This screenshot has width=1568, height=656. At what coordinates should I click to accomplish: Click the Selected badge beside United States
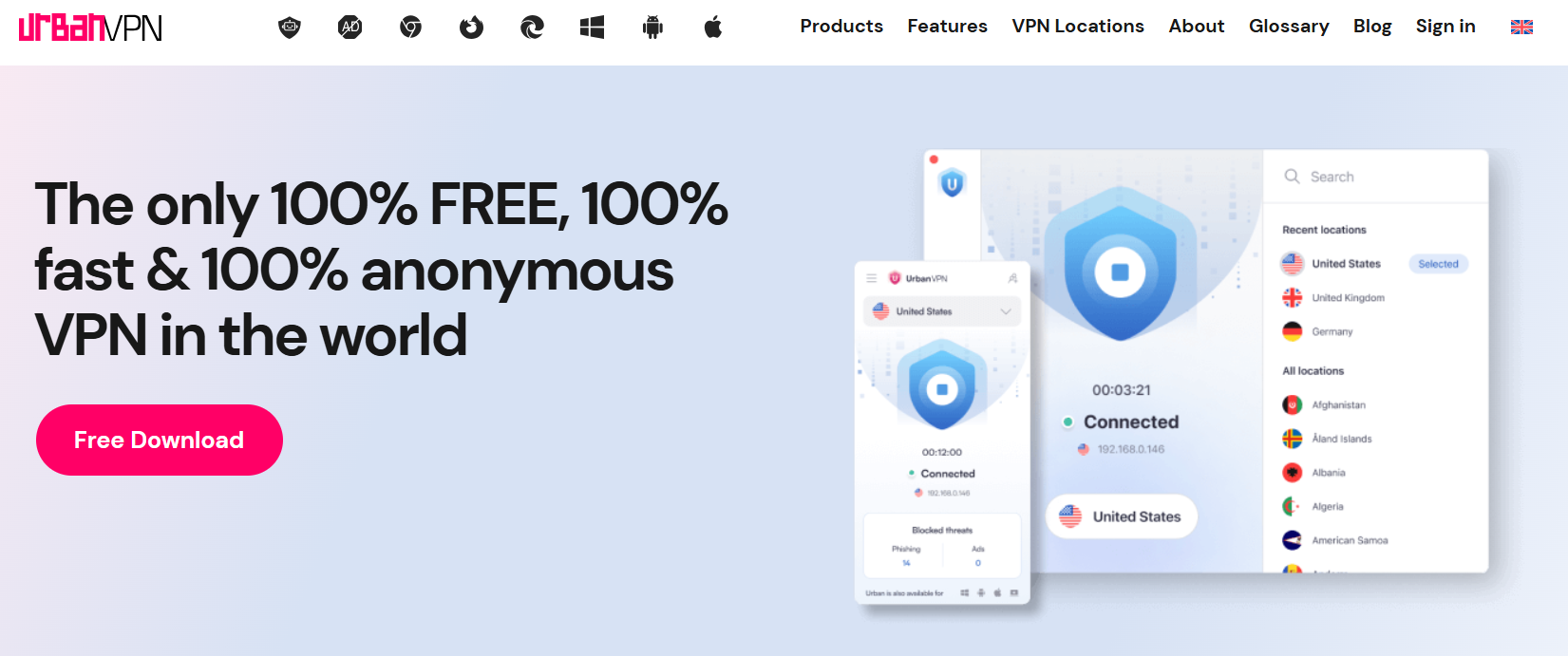pos(1438,264)
